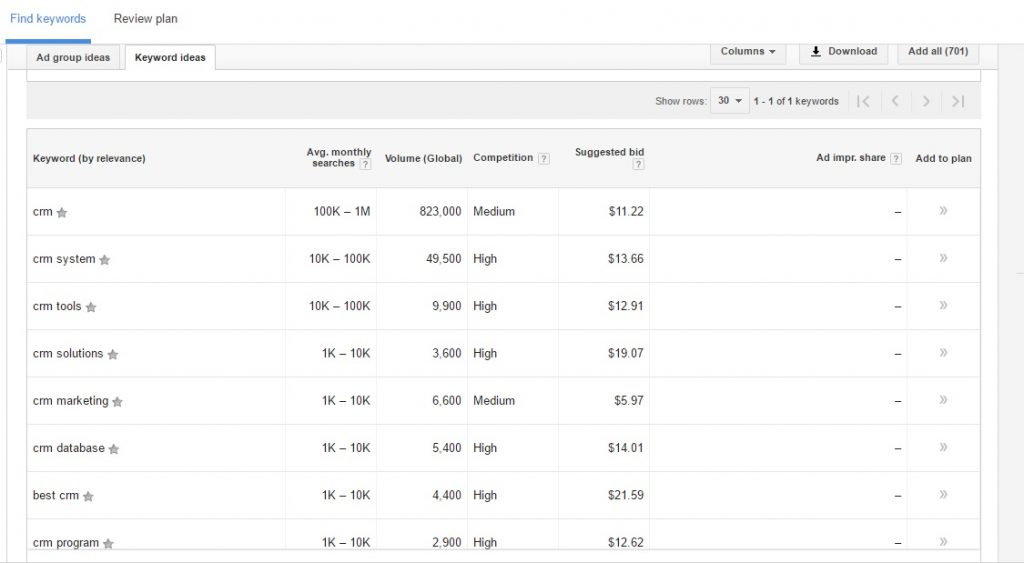Screen dimensions: 1024x563
Task: Sort by Competition column header
Action: [x=503, y=158]
